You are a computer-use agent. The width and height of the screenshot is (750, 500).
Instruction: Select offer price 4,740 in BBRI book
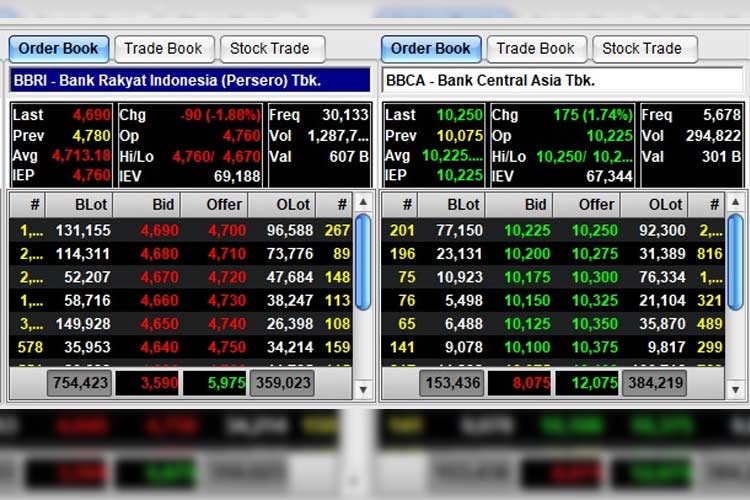pyautogui.click(x=227, y=324)
